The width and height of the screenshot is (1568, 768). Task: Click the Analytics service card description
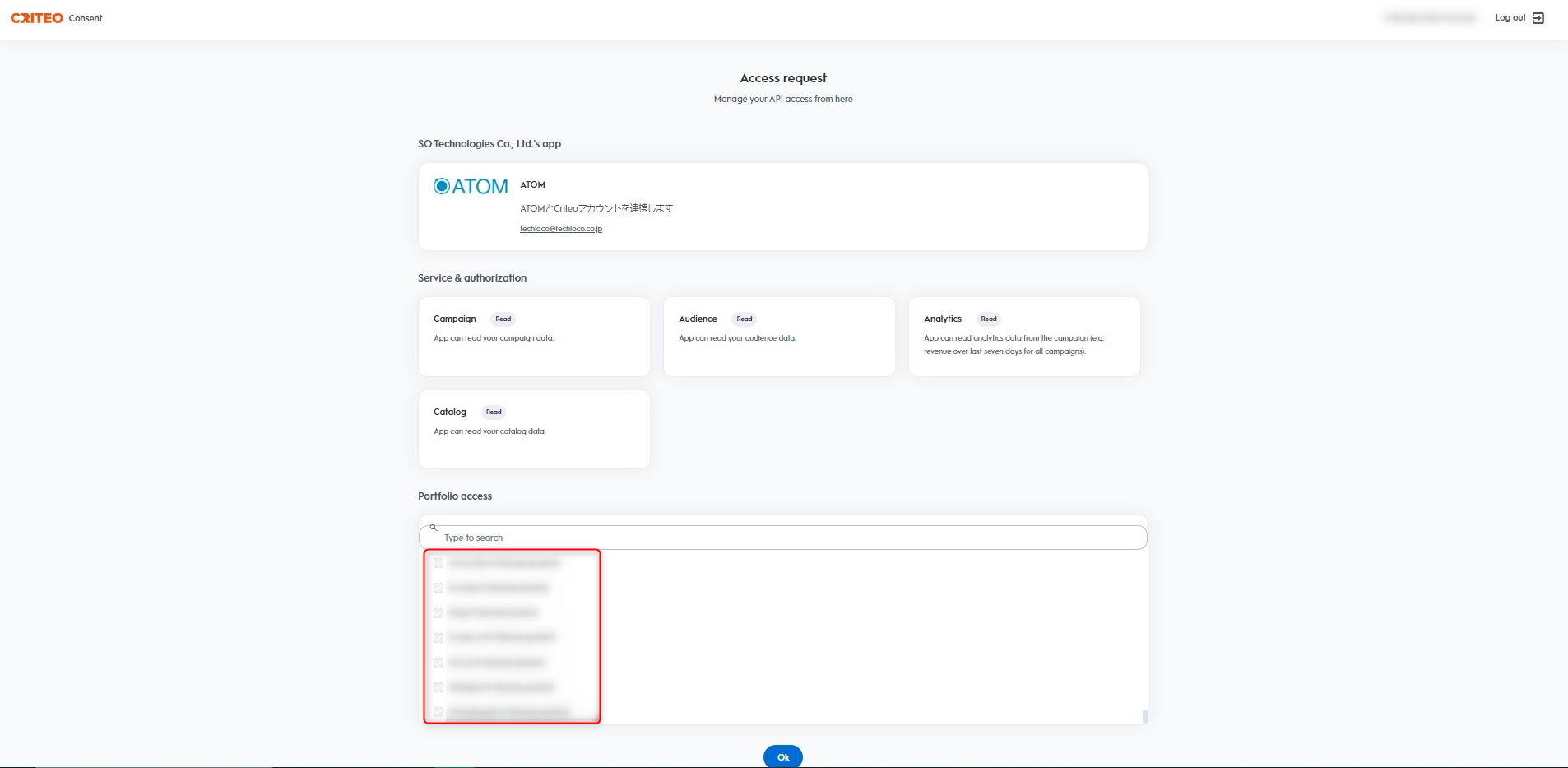tap(1013, 345)
